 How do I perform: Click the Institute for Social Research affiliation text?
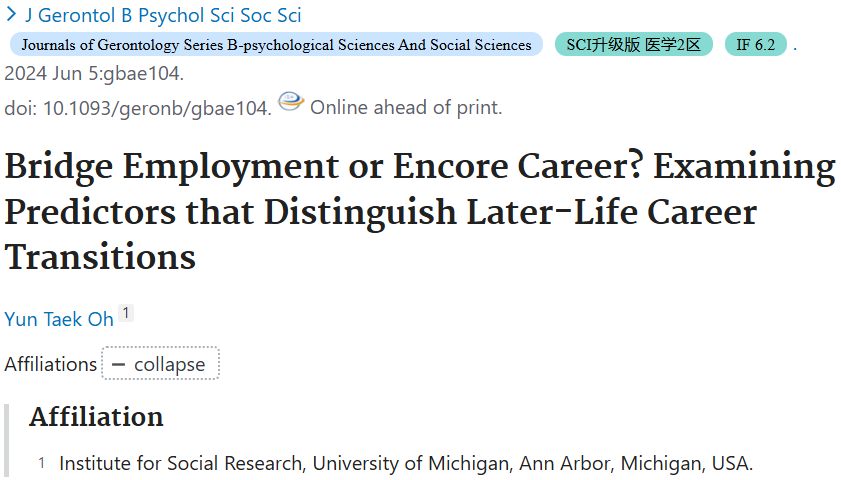pyautogui.click(x=406, y=463)
